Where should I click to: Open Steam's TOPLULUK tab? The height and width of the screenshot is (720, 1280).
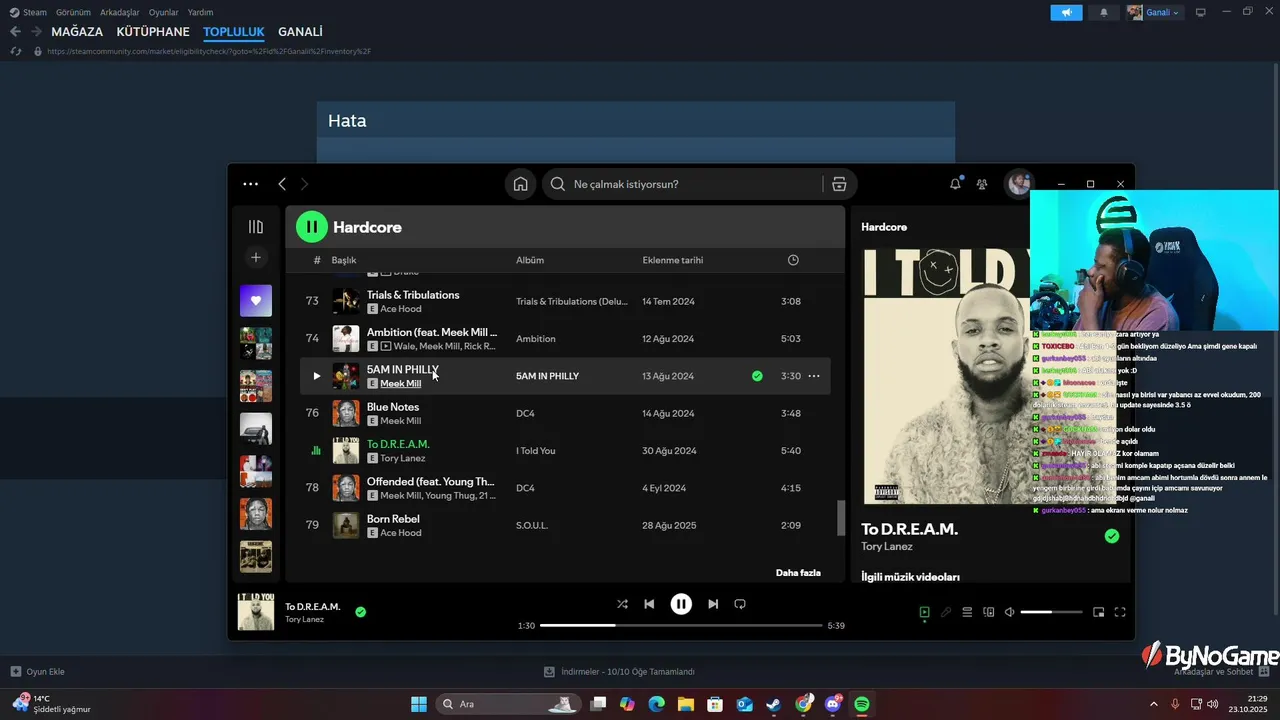pyautogui.click(x=234, y=32)
